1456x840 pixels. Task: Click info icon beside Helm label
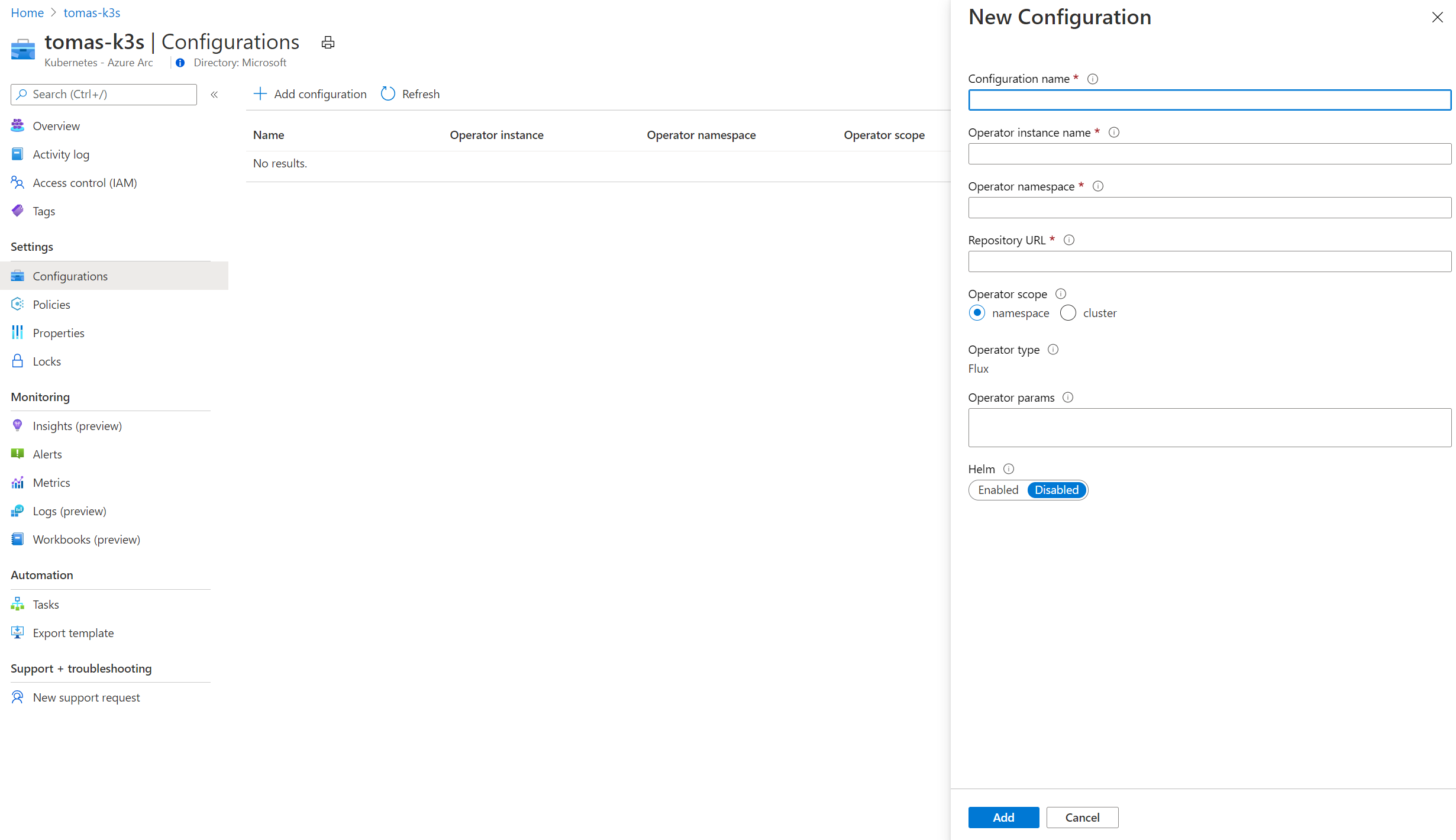[x=1009, y=469]
